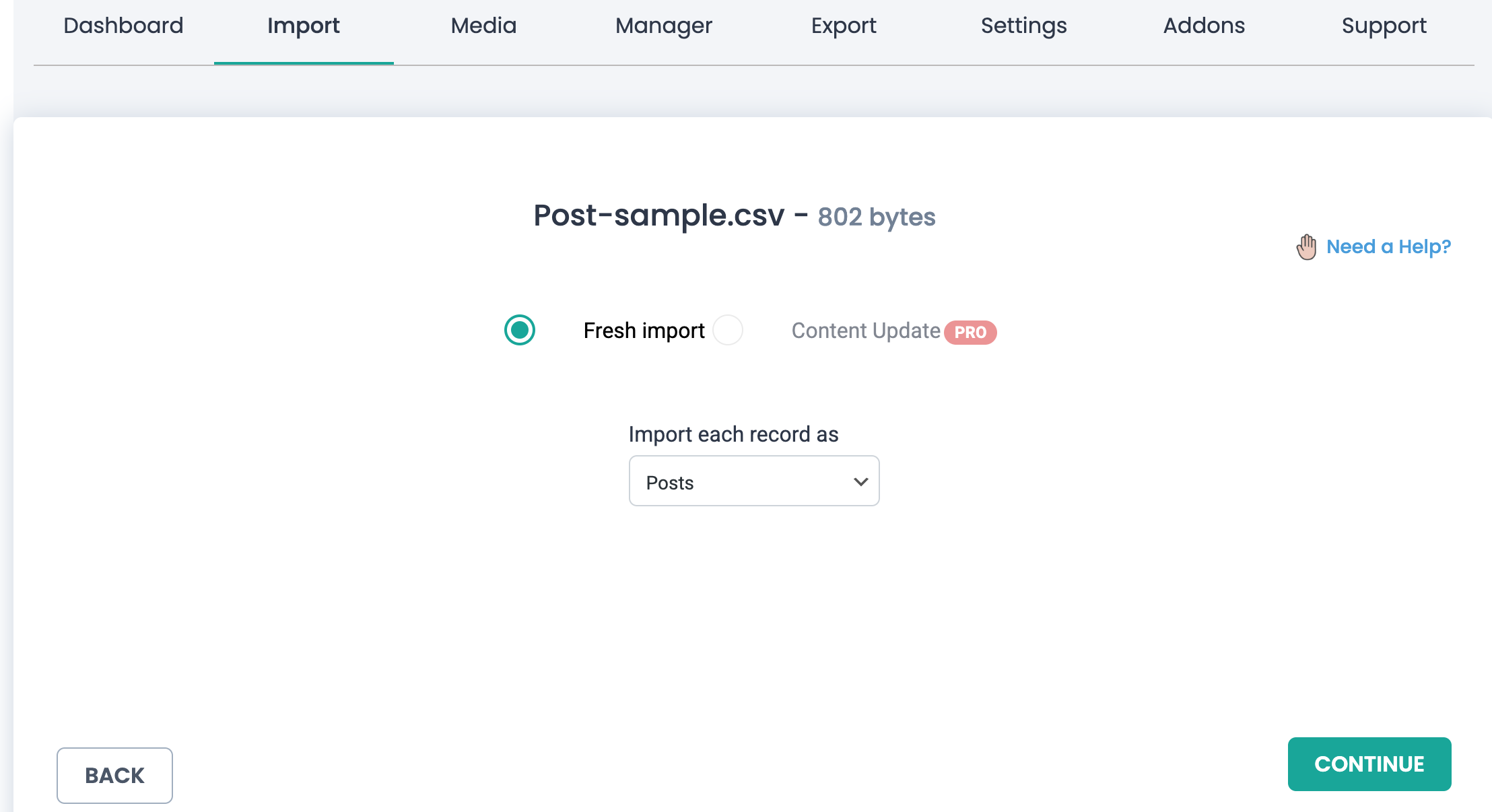
Task: Open the Addons section
Action: point(1204,26)
